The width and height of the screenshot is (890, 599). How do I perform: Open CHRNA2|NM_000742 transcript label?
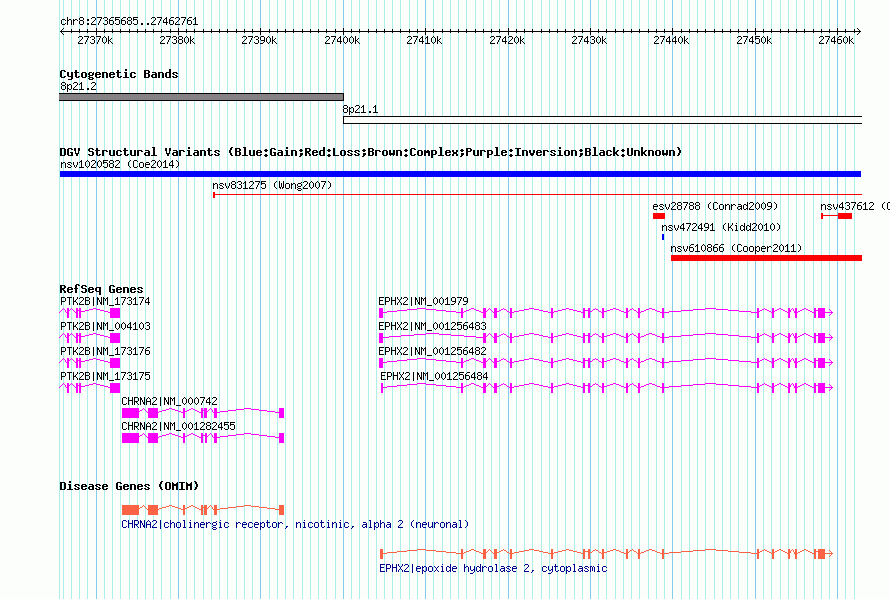point(169,401)
